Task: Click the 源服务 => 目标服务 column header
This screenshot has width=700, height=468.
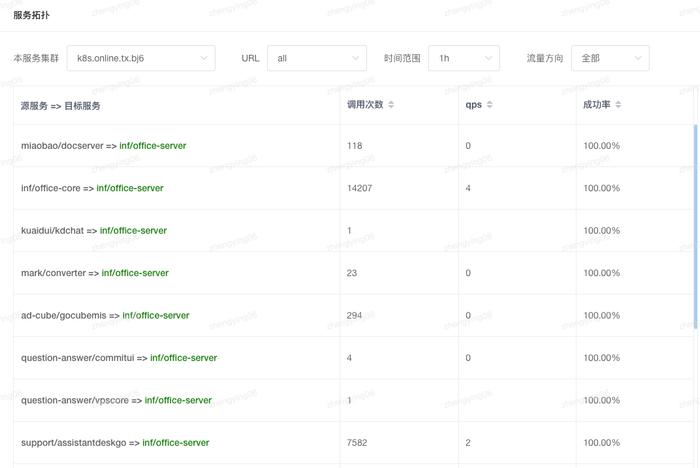Action: tap(60, 106)
